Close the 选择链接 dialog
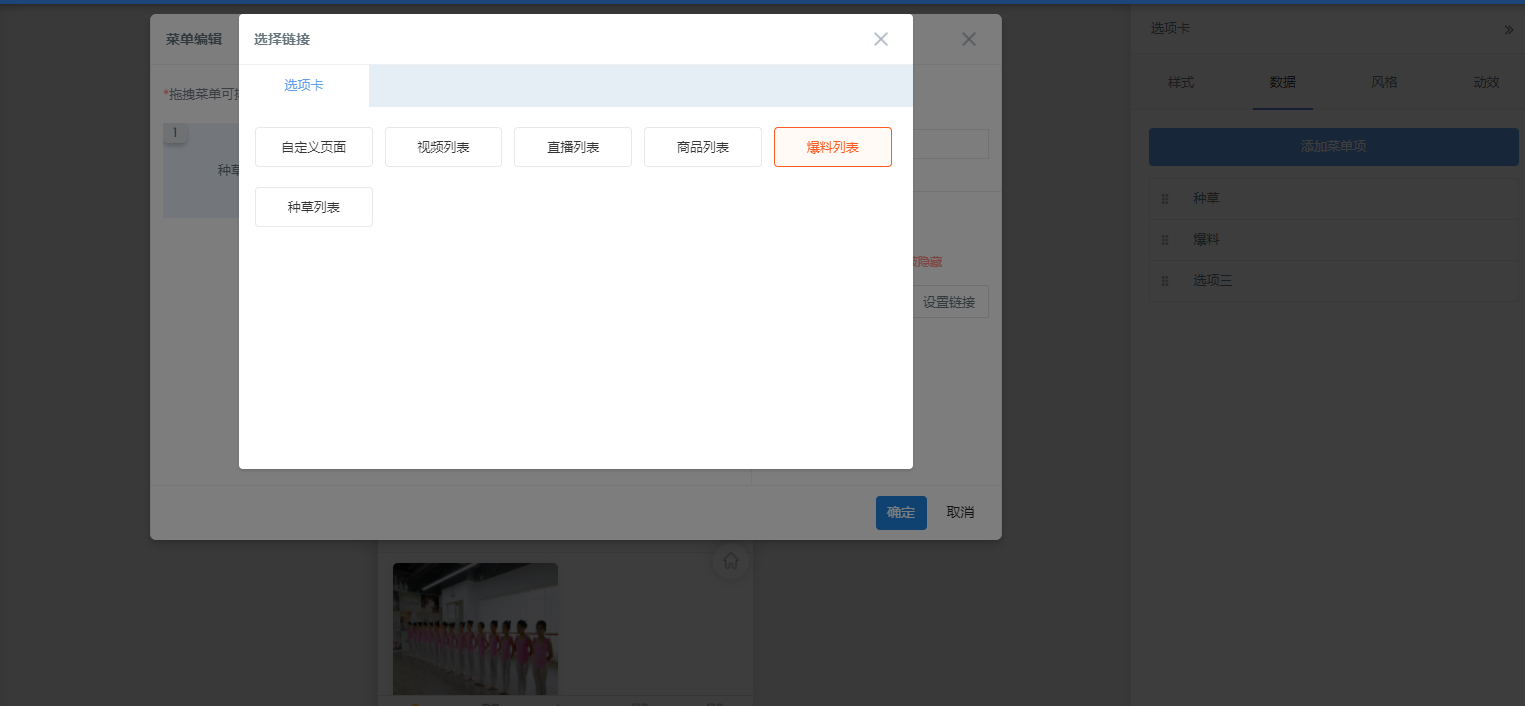 tap(880, 39)
